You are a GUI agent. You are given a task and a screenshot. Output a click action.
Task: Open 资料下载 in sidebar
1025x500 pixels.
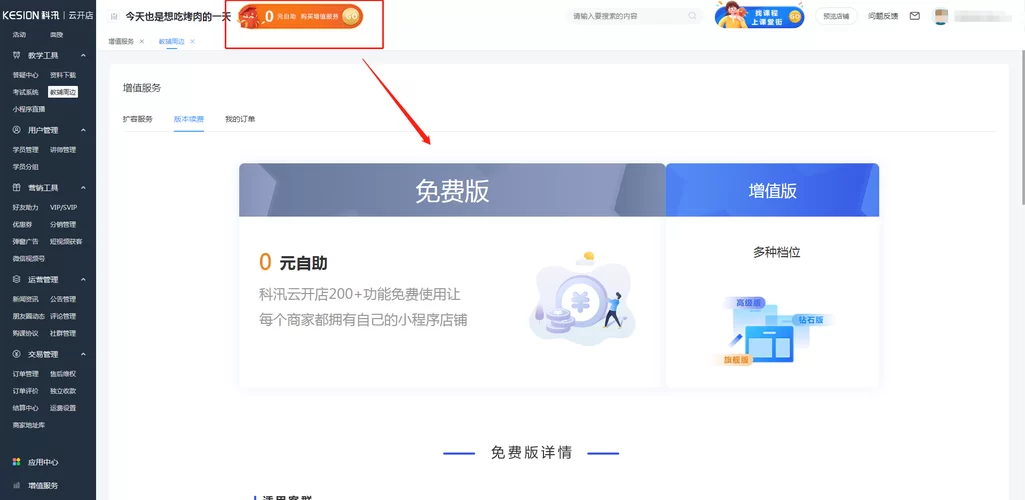[x=63, y=75]
